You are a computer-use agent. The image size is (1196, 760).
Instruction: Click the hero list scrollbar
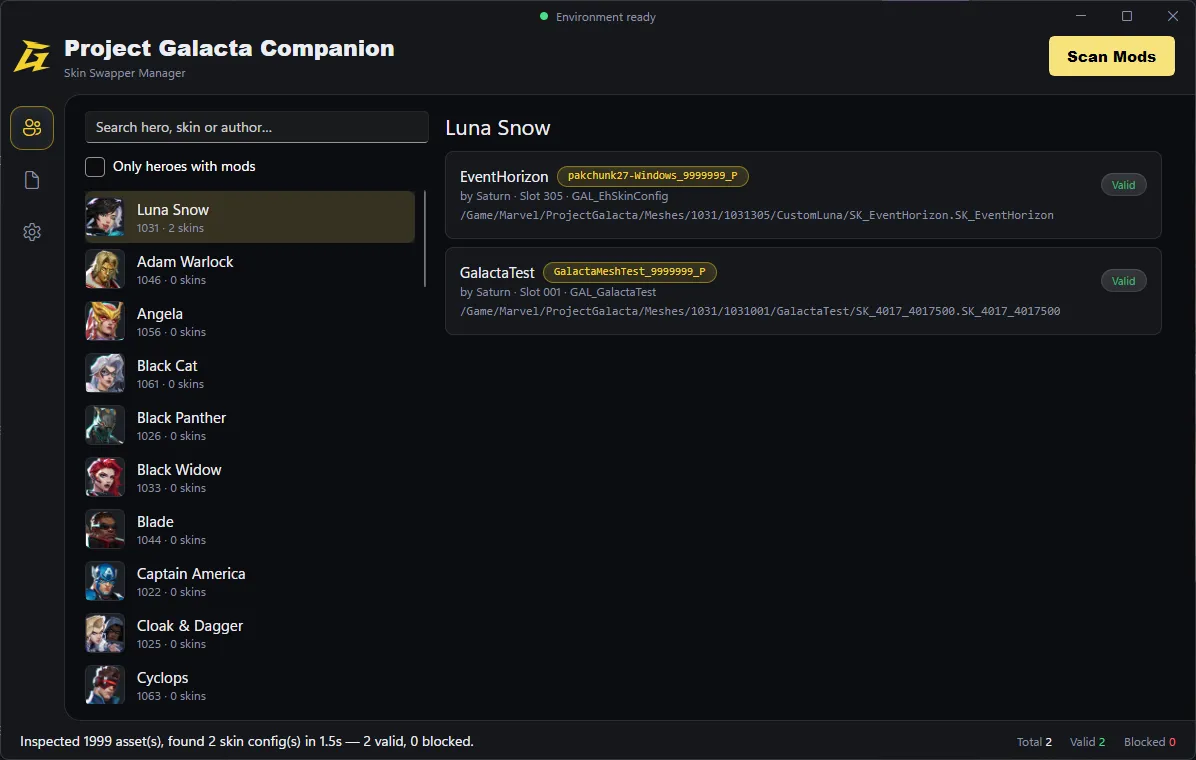[x=424, y=239]
